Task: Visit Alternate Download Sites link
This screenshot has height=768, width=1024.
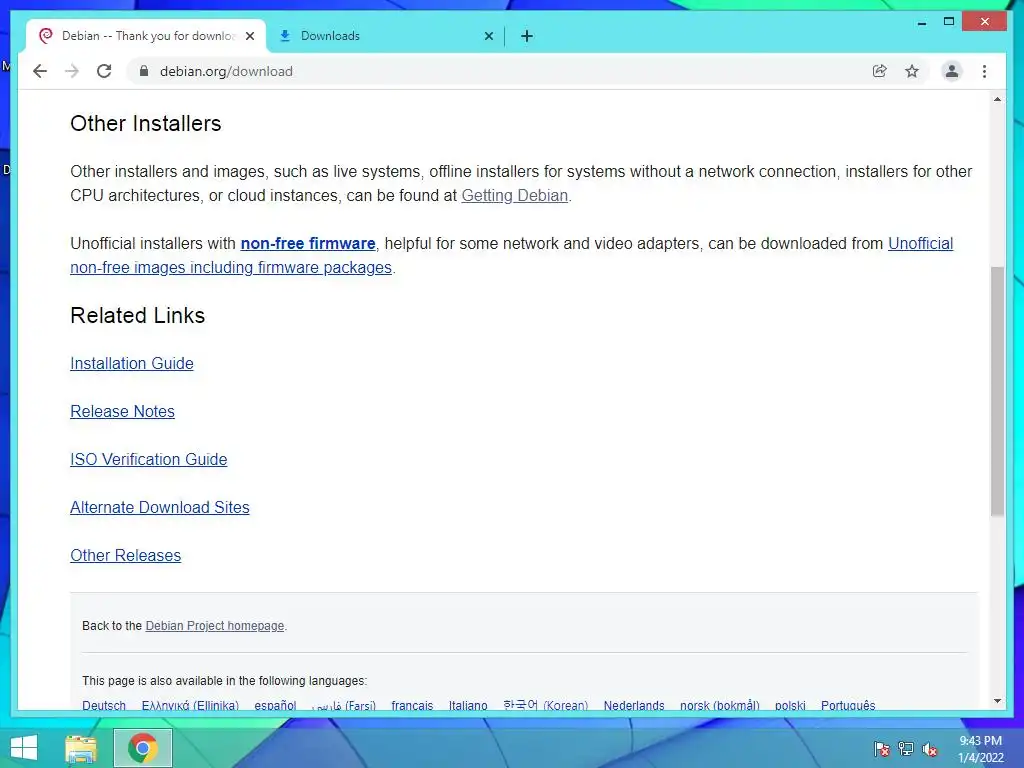Action: (159, 507)
